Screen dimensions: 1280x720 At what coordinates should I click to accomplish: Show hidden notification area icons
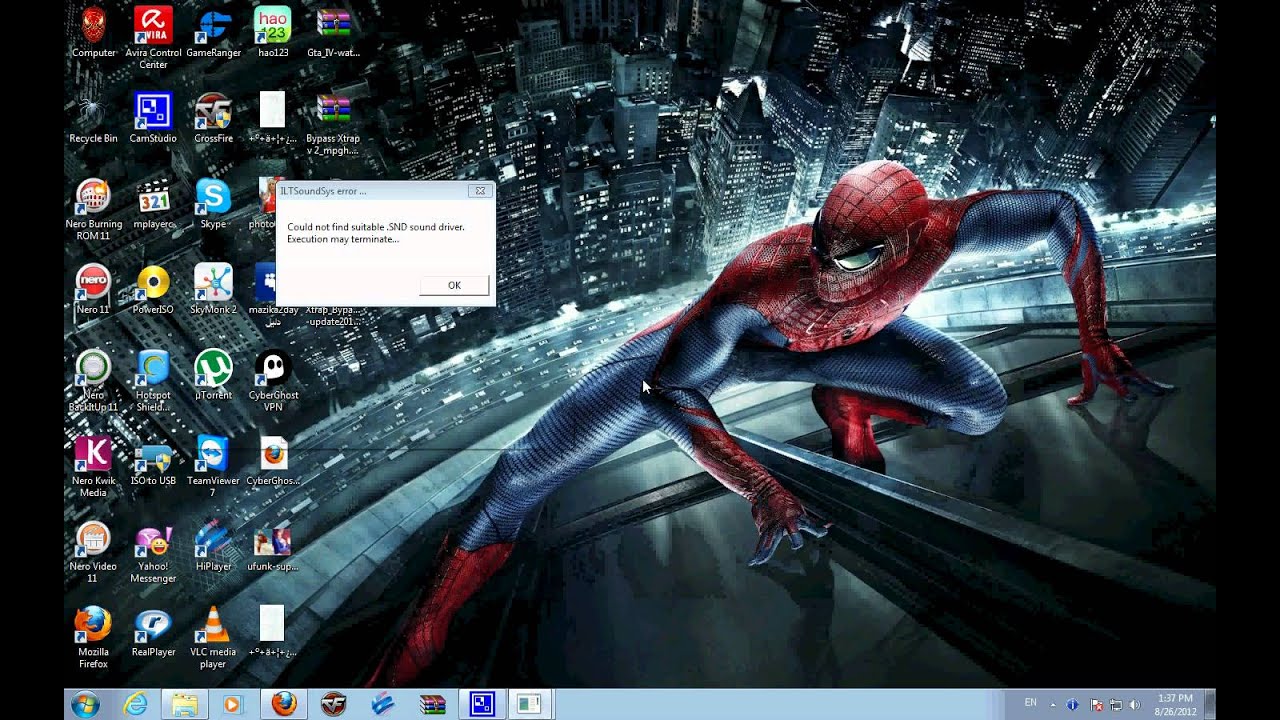[x=1052, y=704]
